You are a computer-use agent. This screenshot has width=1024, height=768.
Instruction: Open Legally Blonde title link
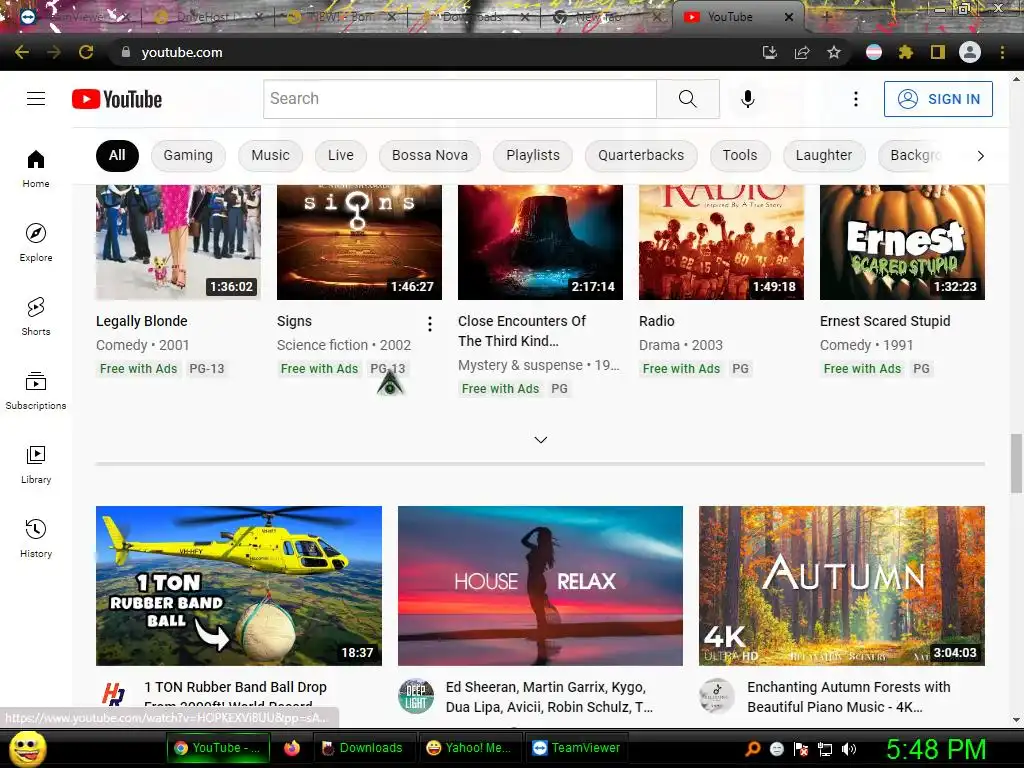point(142,321)
